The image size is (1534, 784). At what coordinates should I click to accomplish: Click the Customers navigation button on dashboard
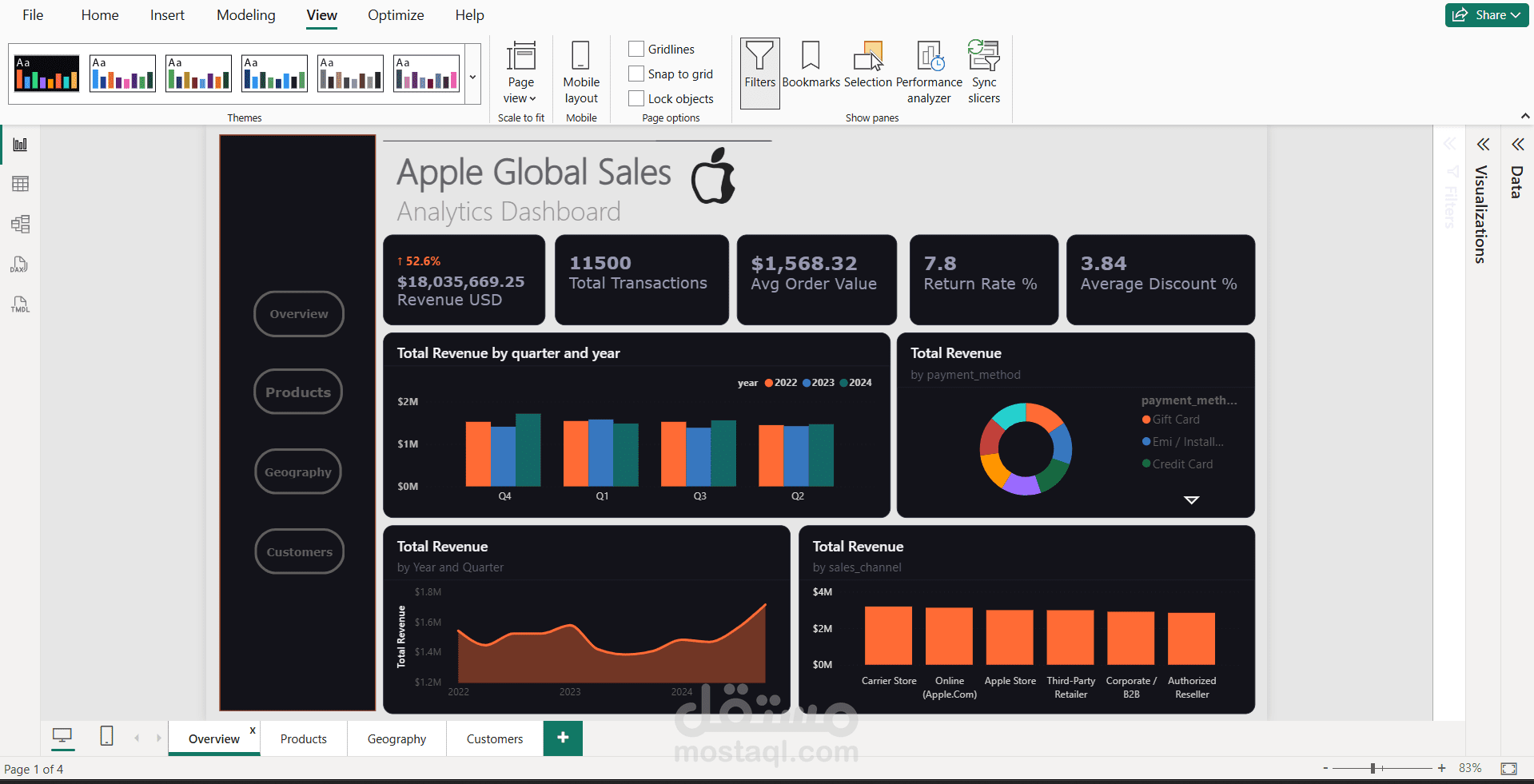[300, 551]
